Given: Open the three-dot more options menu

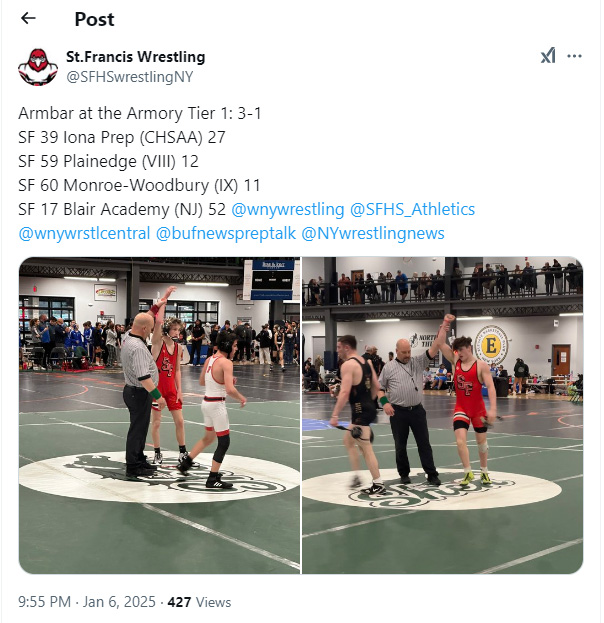Looking at the screenshot, I should [x=574, y=56].
